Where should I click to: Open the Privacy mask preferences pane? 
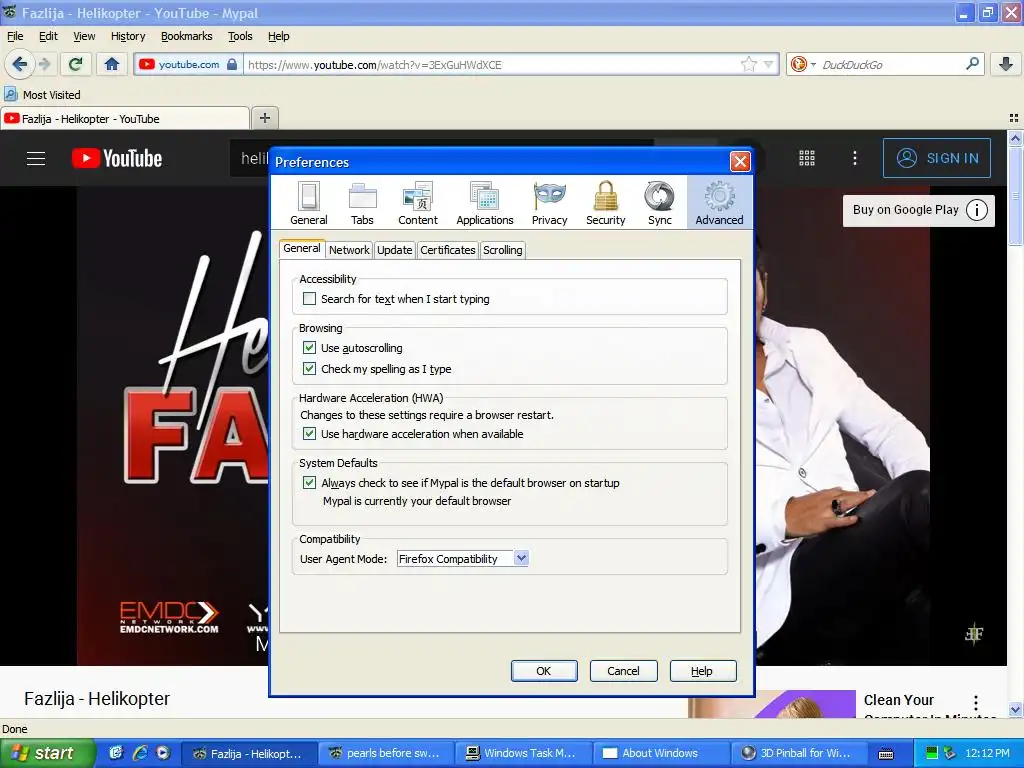(x=549, y=203)
